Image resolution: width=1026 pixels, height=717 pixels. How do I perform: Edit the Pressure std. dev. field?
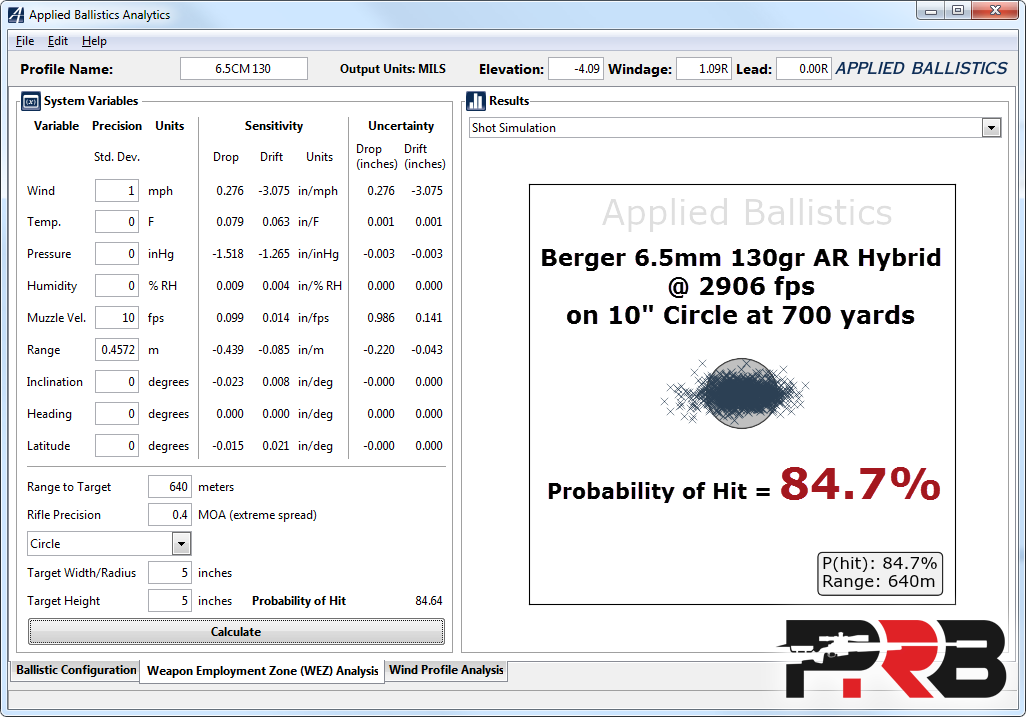[x=116, y=254]
